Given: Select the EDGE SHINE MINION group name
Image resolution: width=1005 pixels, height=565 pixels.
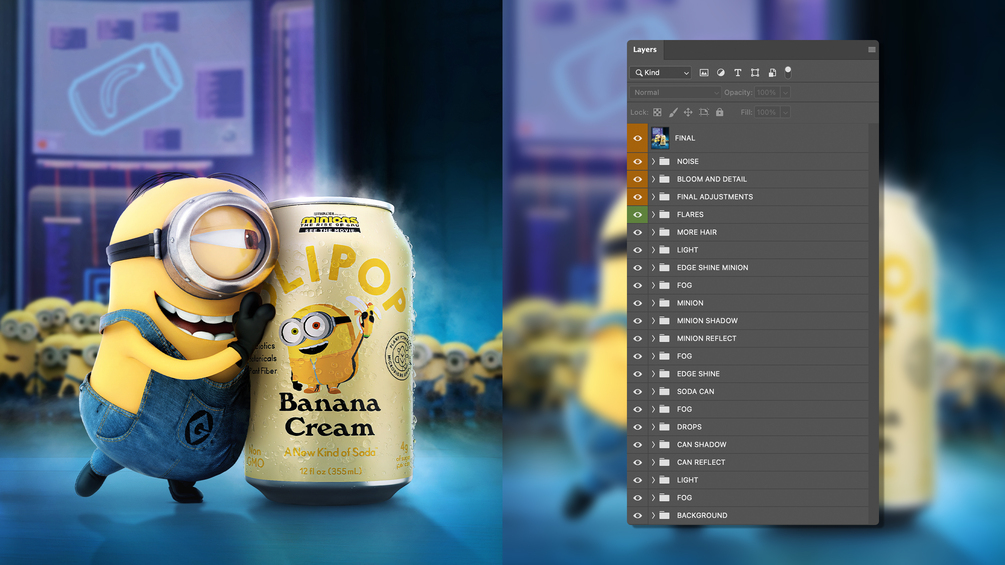Looking at the screenshot, I should tap(713, 268).
